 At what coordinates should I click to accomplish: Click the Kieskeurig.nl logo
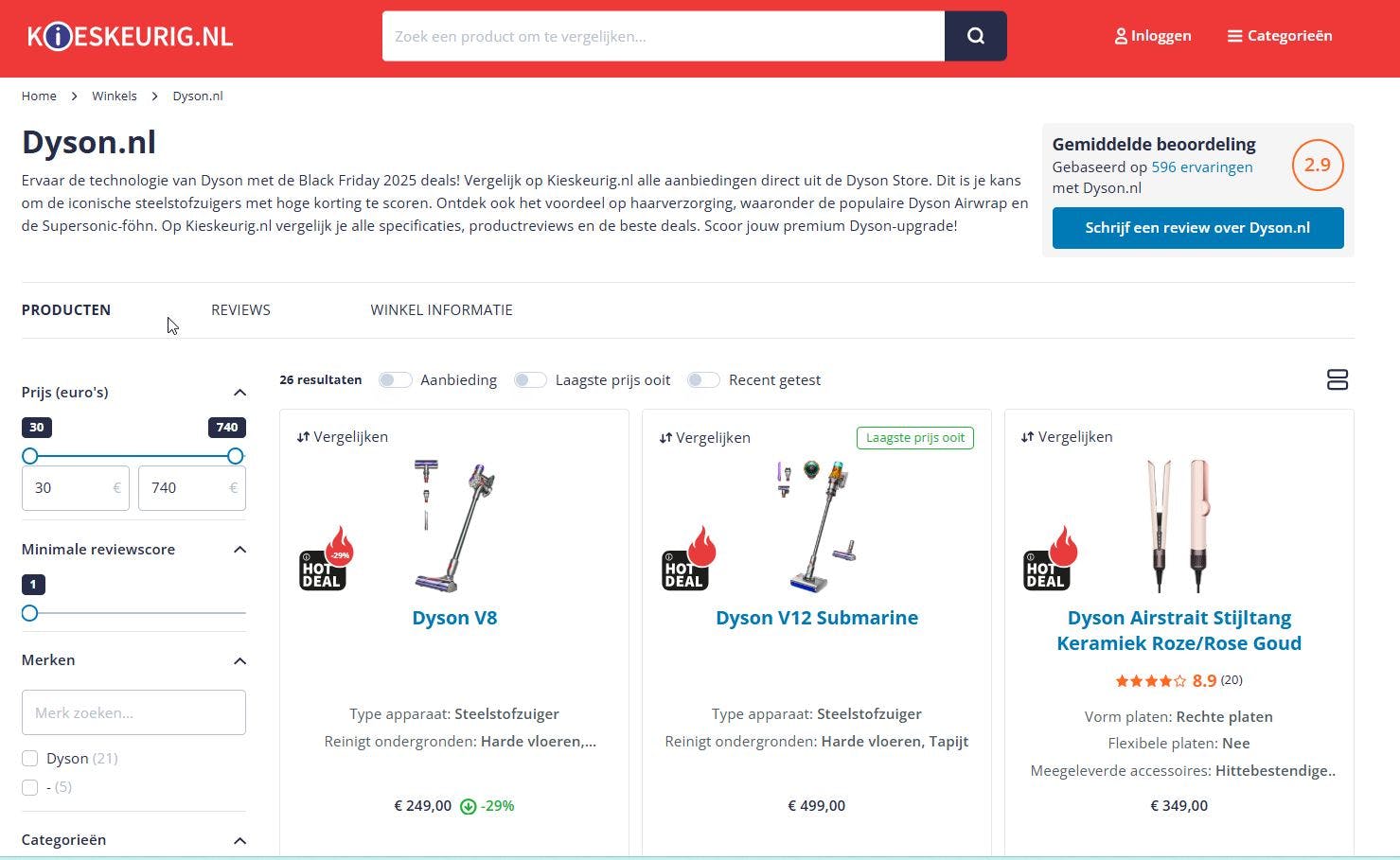[x=130, y=36]
